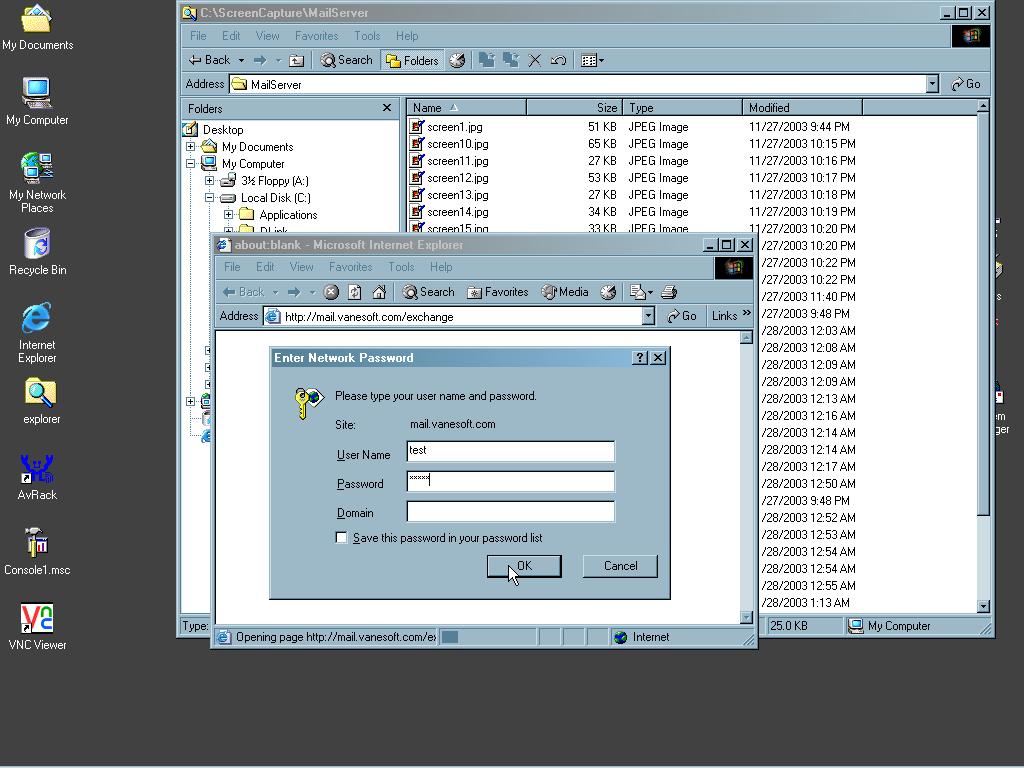Expand the Links toolbar chevron

click(746, 313)
